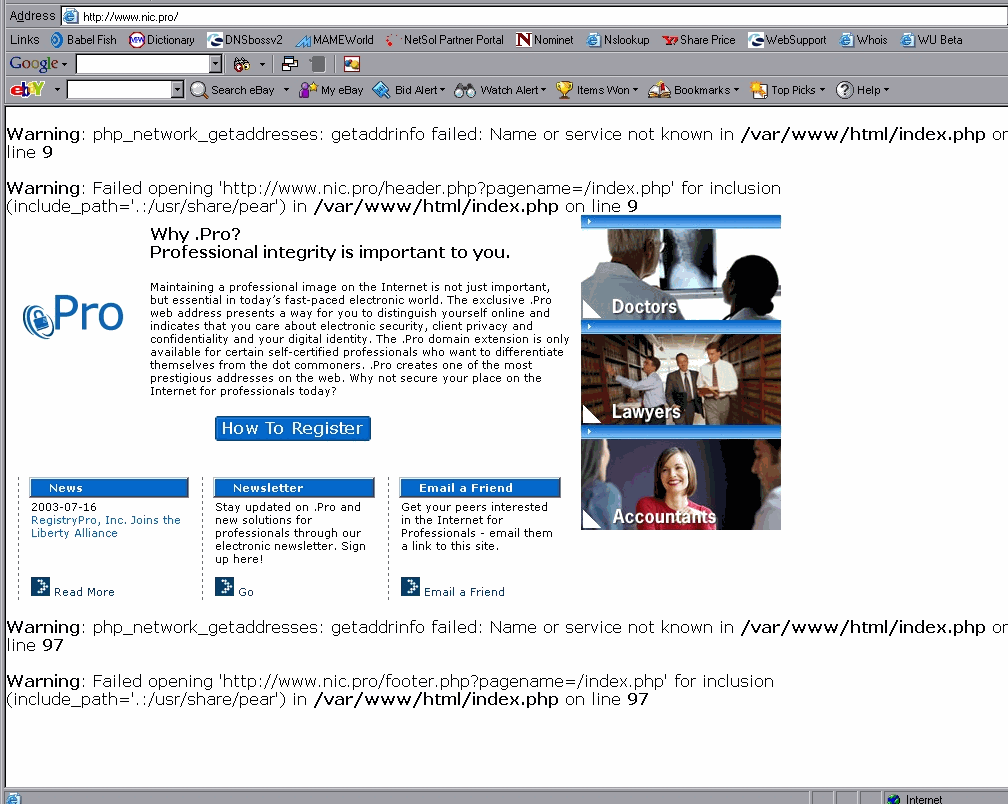Click the arrow icon beside Read More
1008x804 pixels.
[x=40, y=586]
